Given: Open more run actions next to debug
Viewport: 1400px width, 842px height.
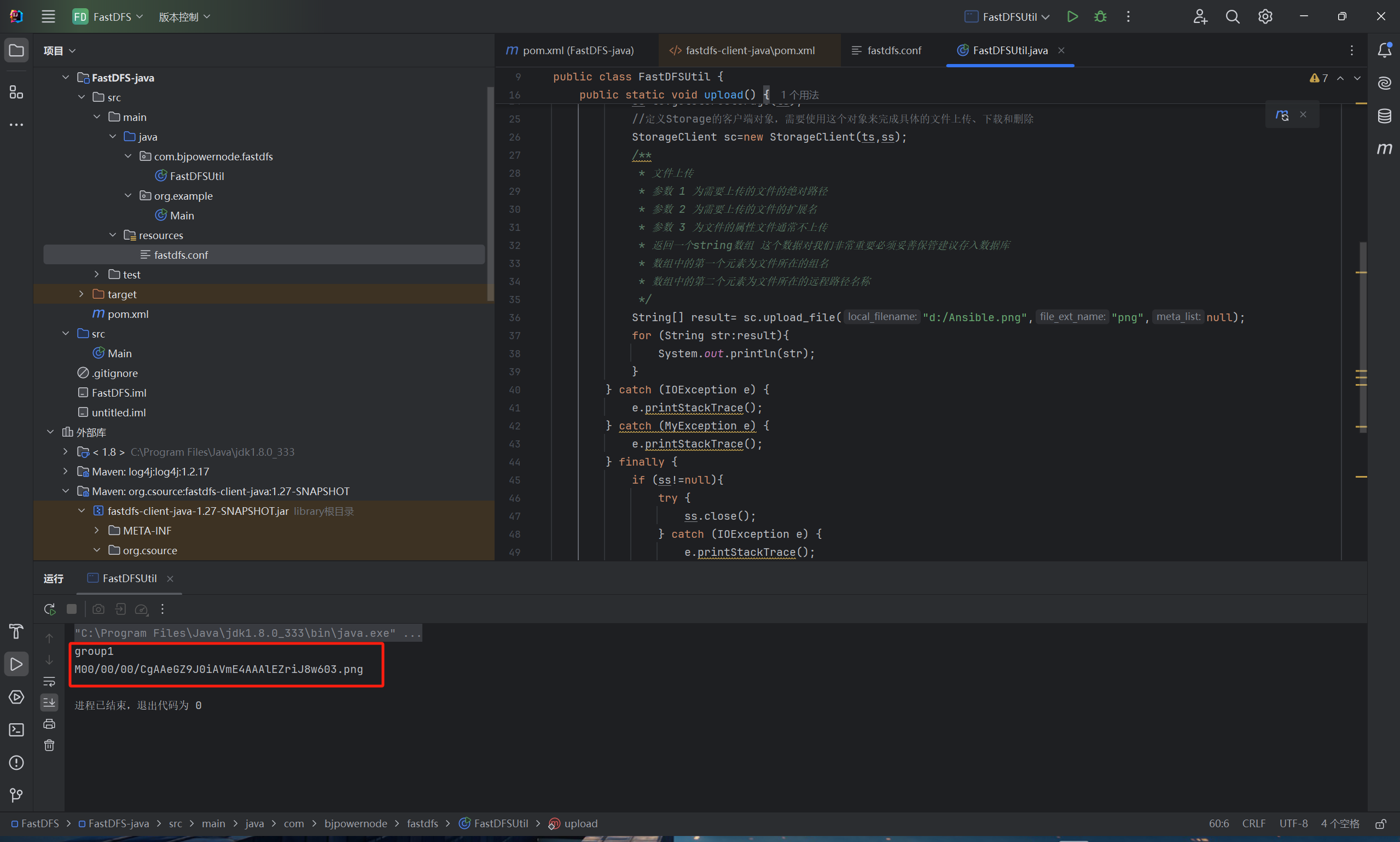Looking at the screenshot, I should (x=1128, y=16).
